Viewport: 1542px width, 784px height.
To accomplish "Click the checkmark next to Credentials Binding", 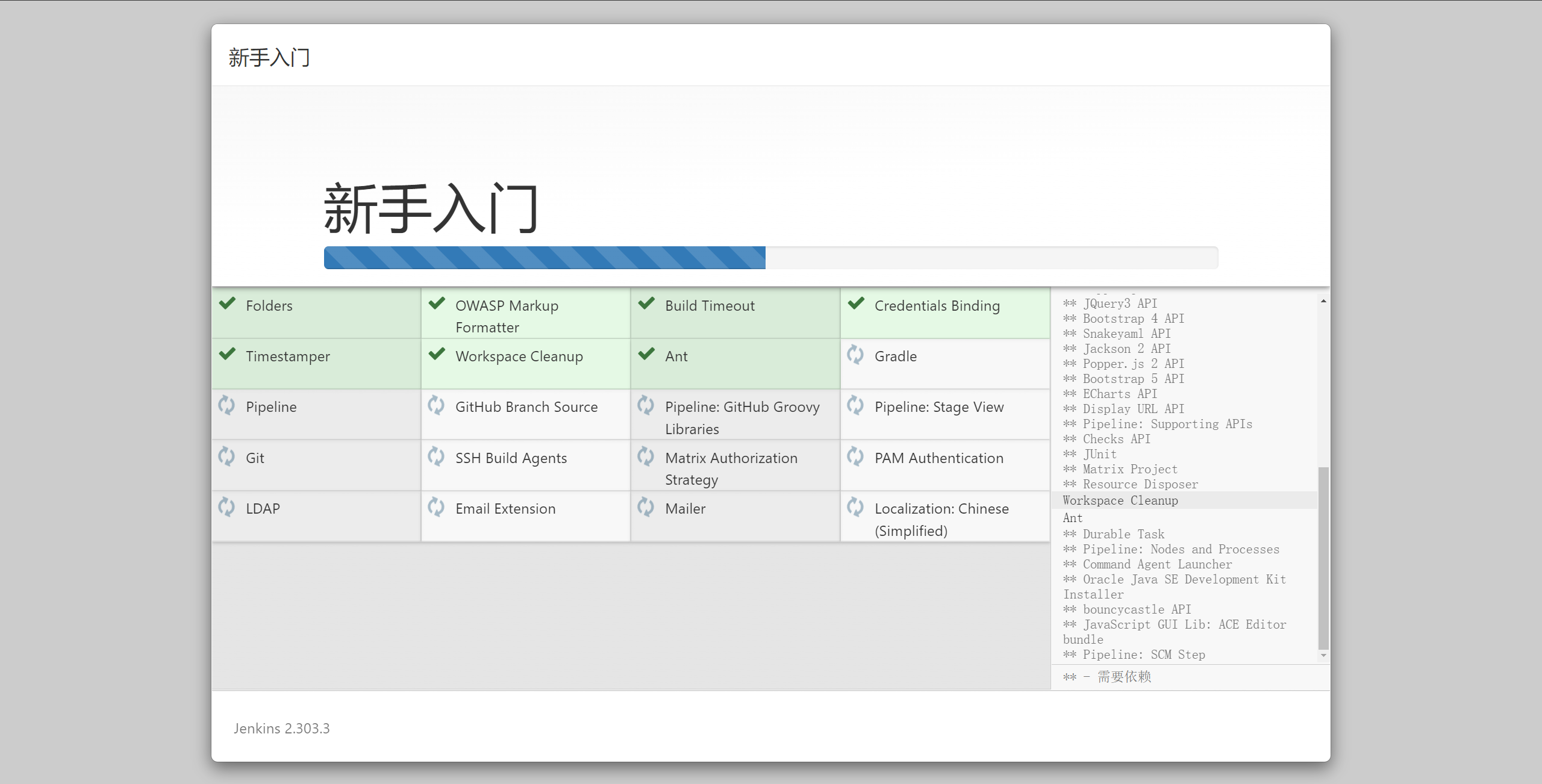I will pyautogui.click(x=856, y=303).
